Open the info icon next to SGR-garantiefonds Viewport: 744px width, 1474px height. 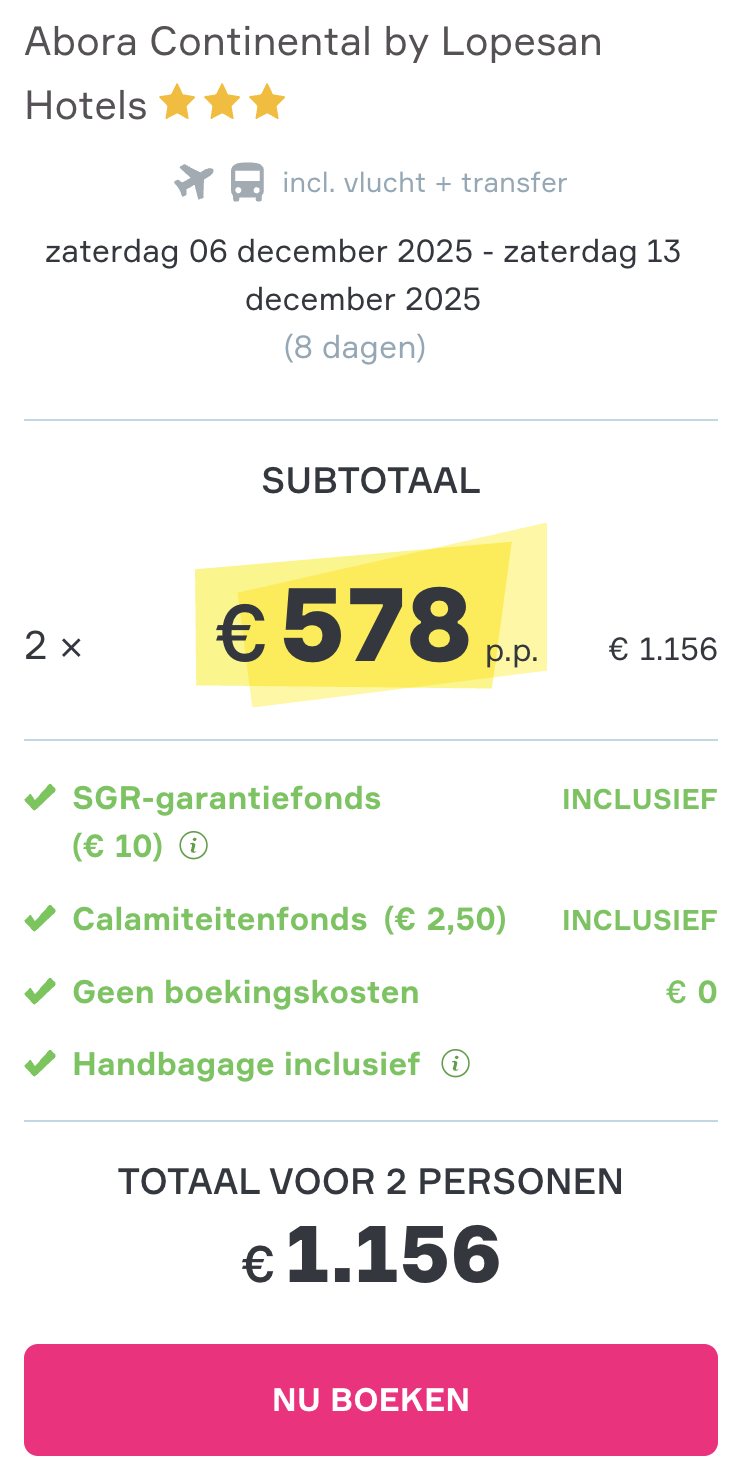click(x=194, y=846)
